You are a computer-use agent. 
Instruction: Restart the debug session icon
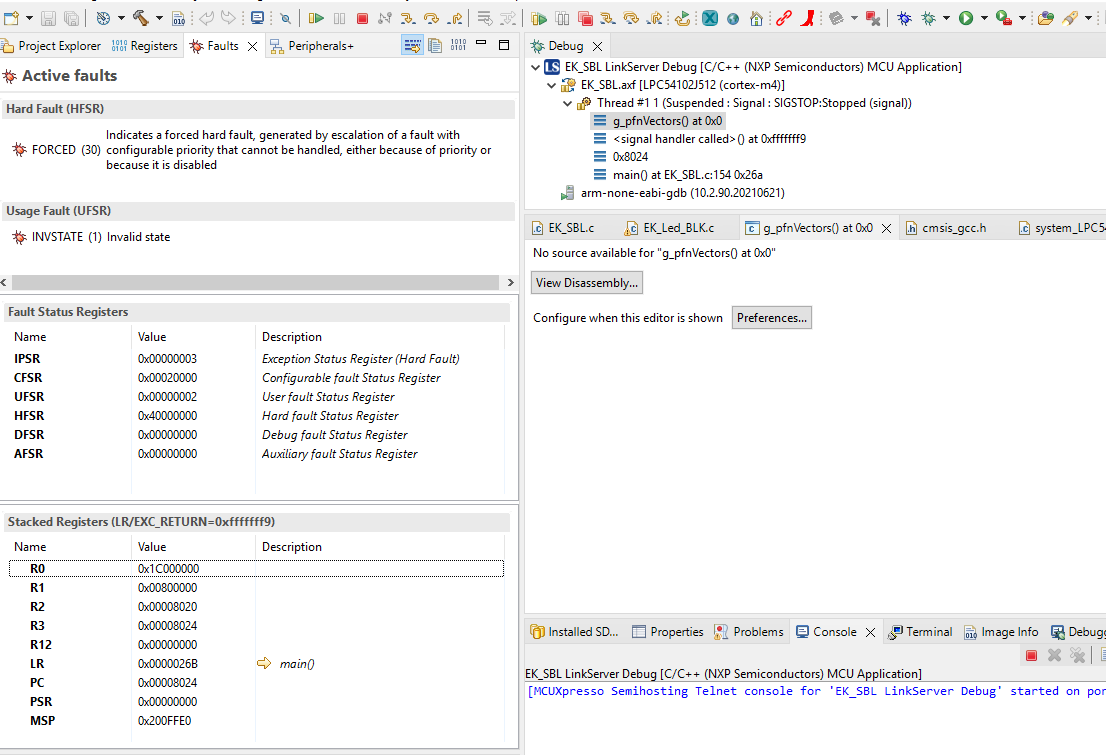point(681,17)
